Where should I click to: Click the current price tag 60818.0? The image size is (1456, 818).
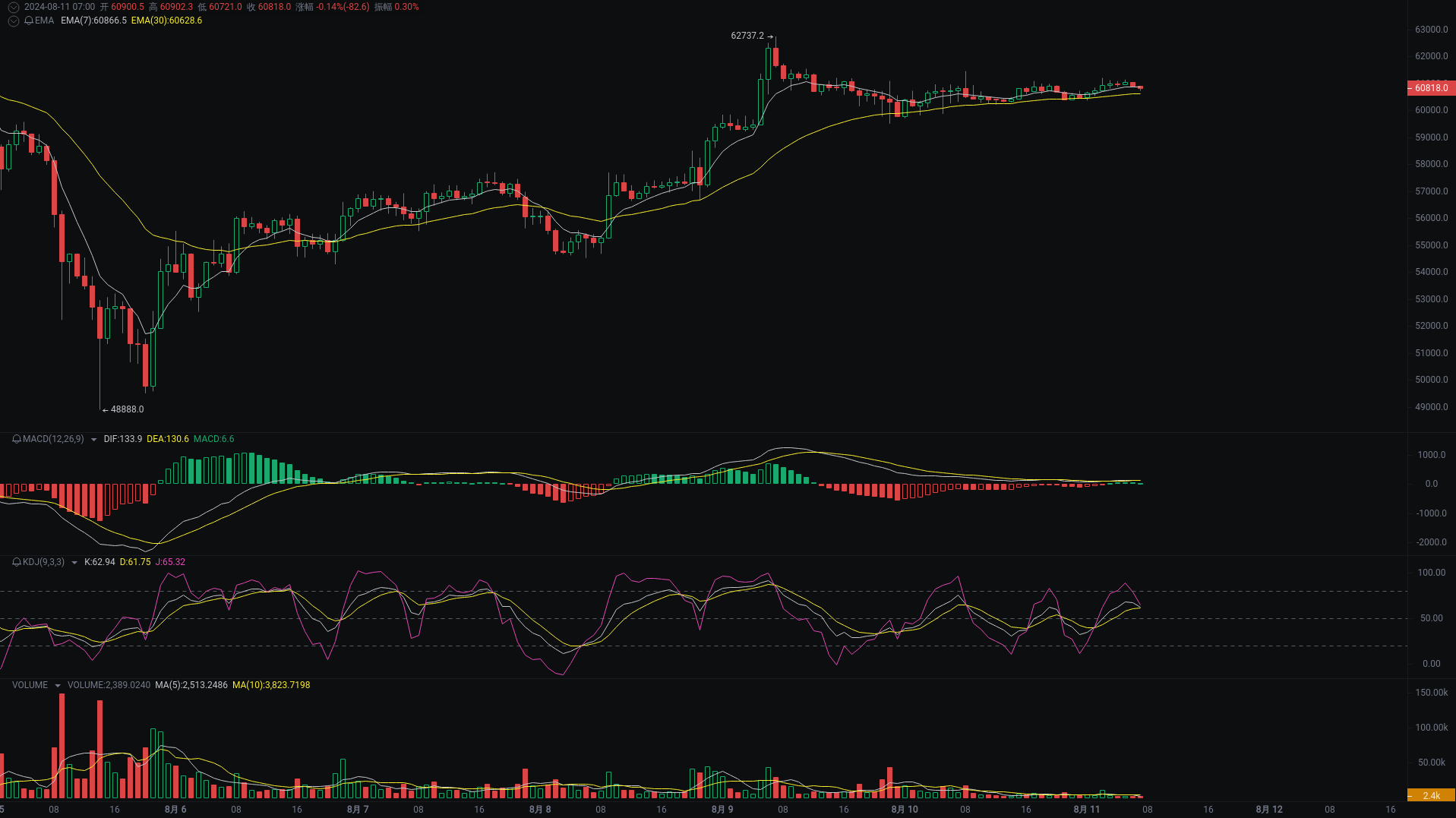pyautogui.click(x=1431, y=88)
